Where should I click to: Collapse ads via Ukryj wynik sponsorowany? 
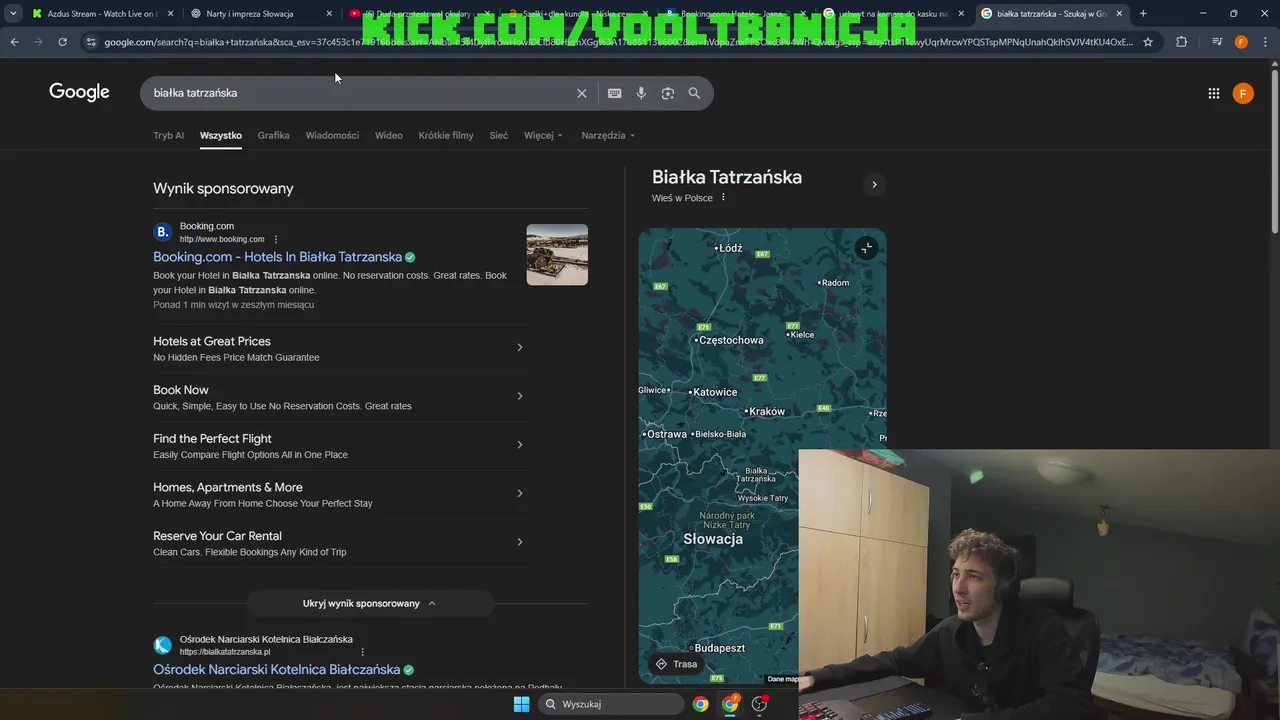point(369,603)
